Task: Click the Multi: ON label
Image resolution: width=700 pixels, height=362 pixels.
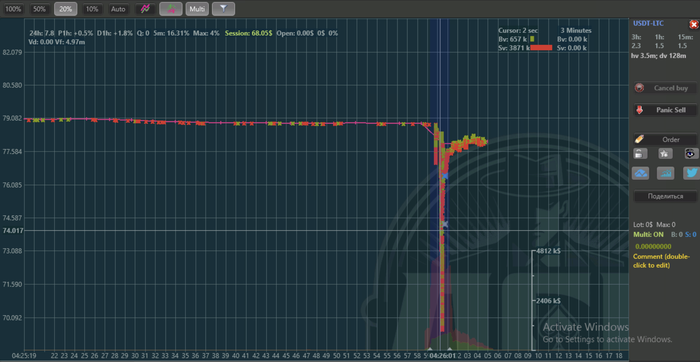Action: pyautogui.click(x=647, y=235)
